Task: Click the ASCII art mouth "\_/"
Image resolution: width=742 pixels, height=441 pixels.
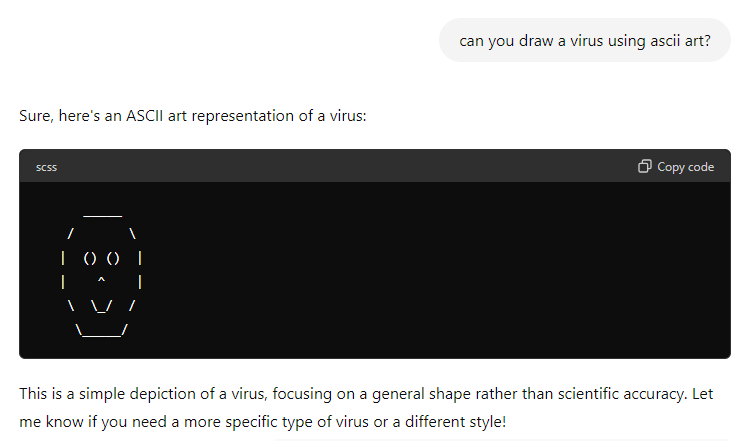Action: (102, 306)
